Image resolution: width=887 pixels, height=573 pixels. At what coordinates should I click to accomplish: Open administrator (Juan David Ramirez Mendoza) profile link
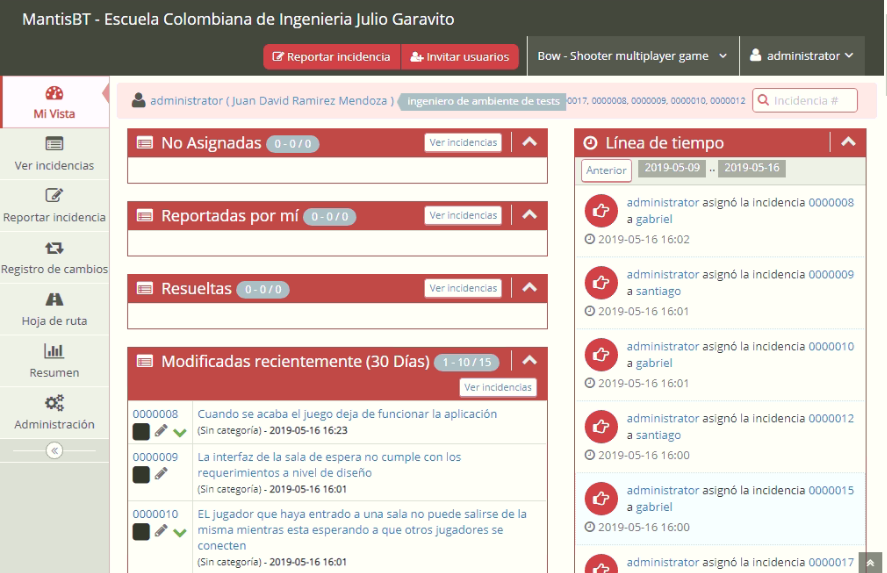click(x=272, y=101)
